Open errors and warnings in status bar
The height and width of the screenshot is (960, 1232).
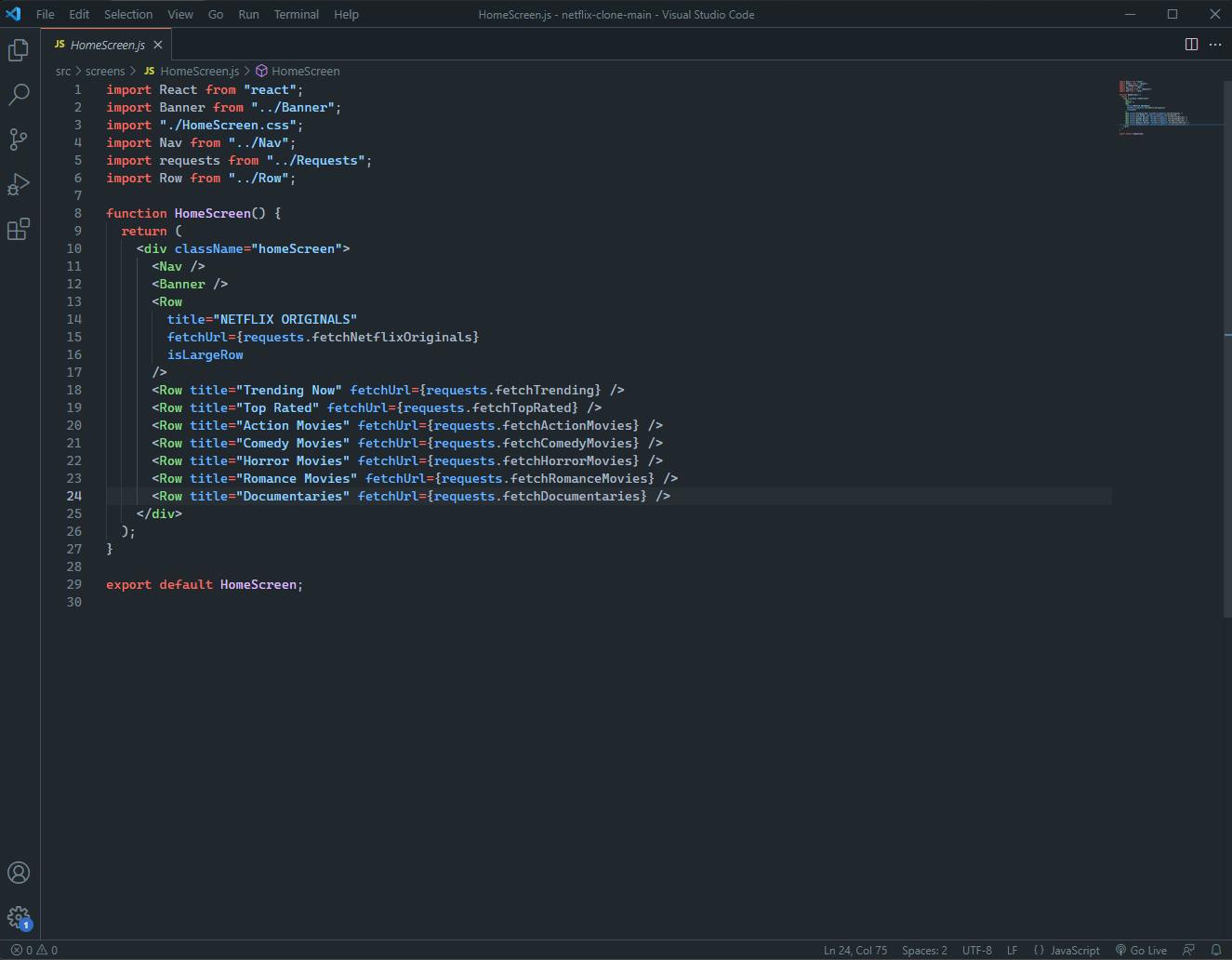coord(34,950)
